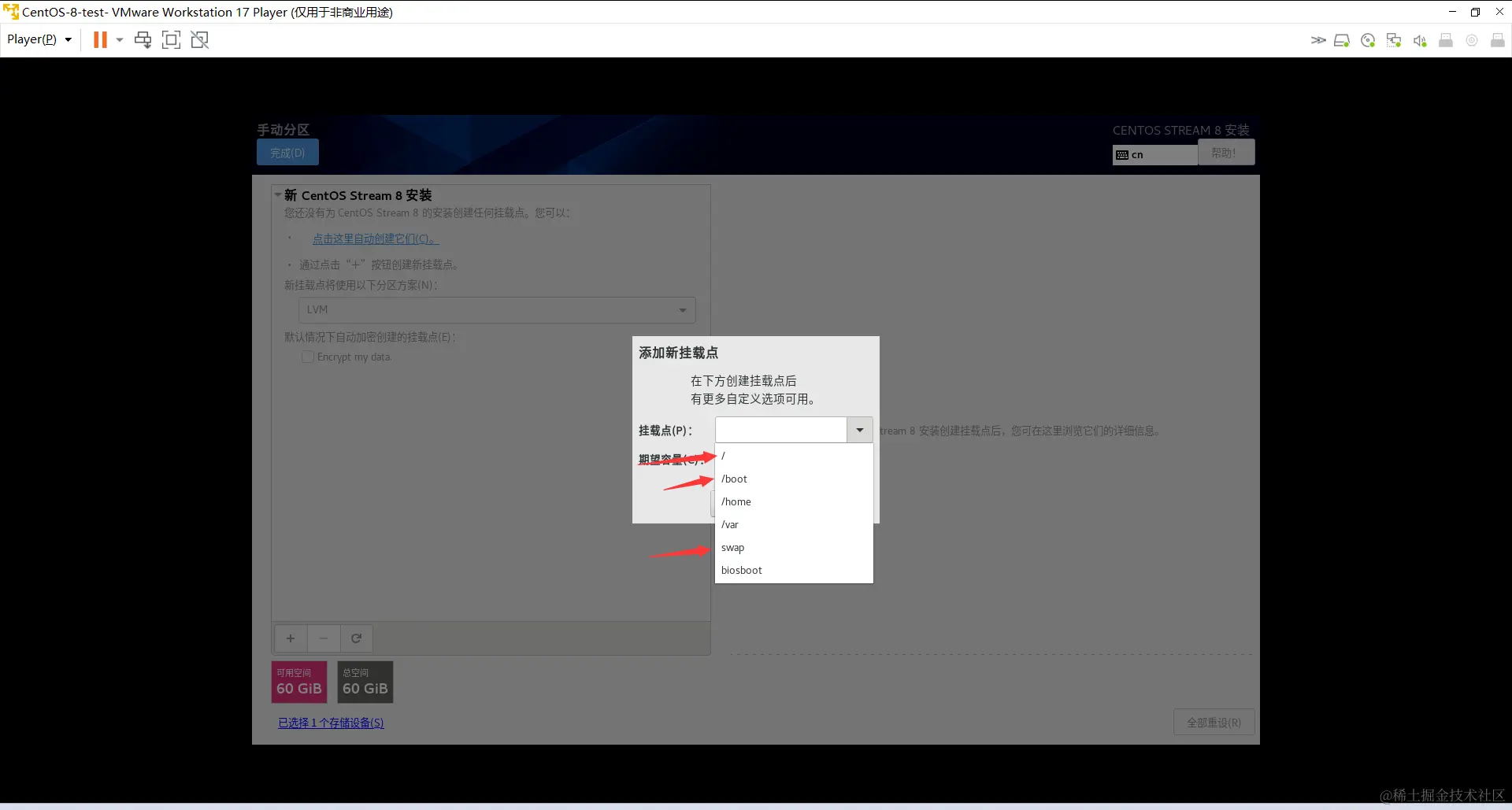Select /boot from the mount point list
This screenshot has width=1512, height=810.
(734, 479)
